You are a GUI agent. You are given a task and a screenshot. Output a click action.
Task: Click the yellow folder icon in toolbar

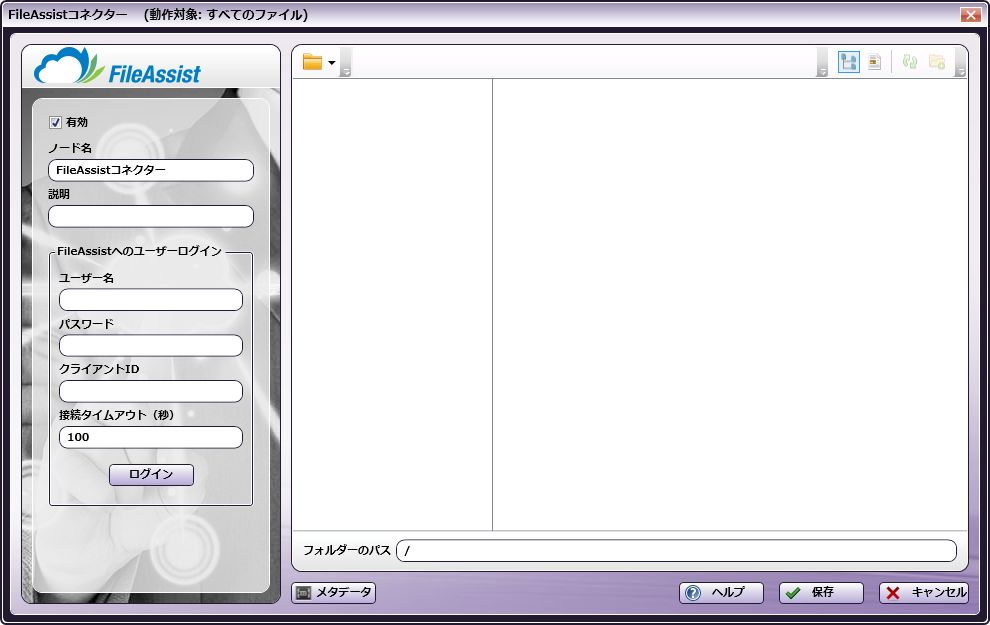pyautogui.click(x=313, y=62)
